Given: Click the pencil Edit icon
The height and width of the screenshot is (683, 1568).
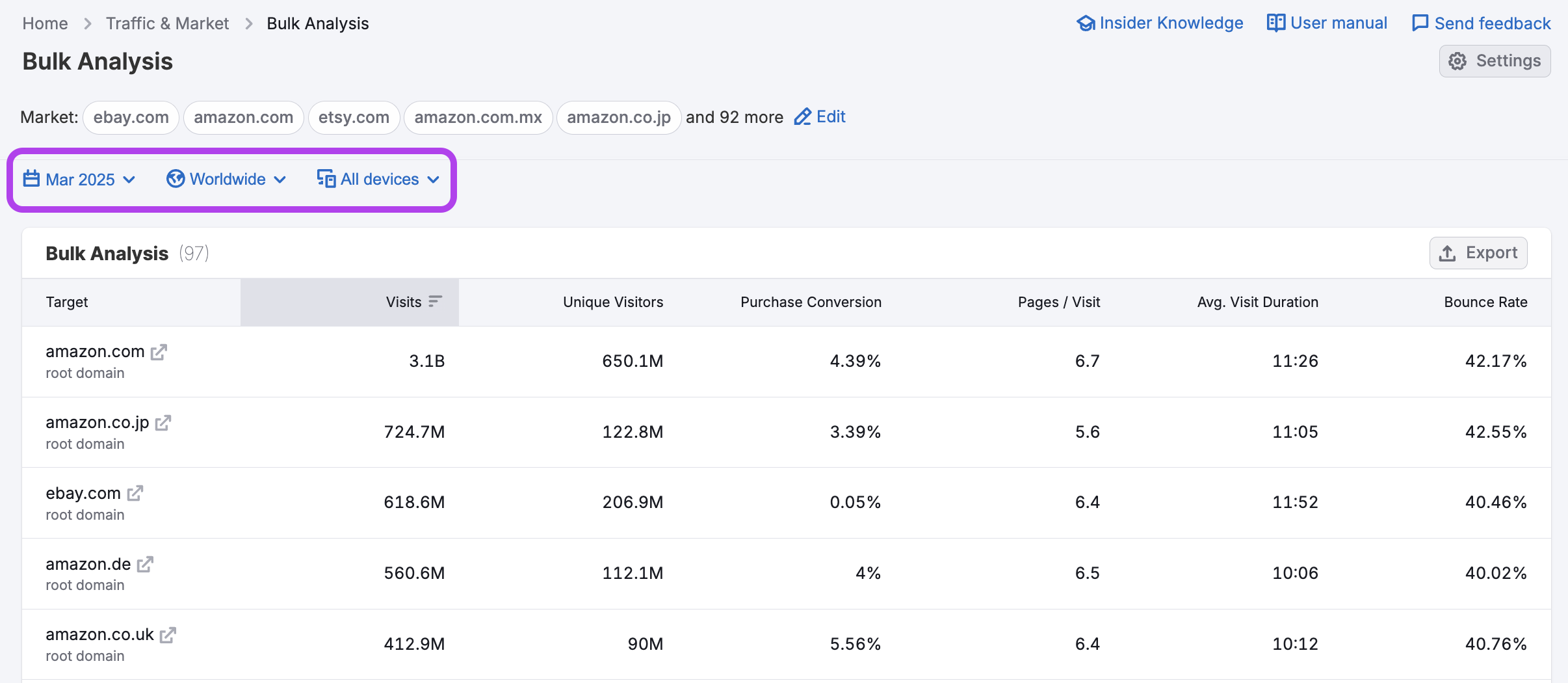Looking at the screenshot, I should coord(803,117).
